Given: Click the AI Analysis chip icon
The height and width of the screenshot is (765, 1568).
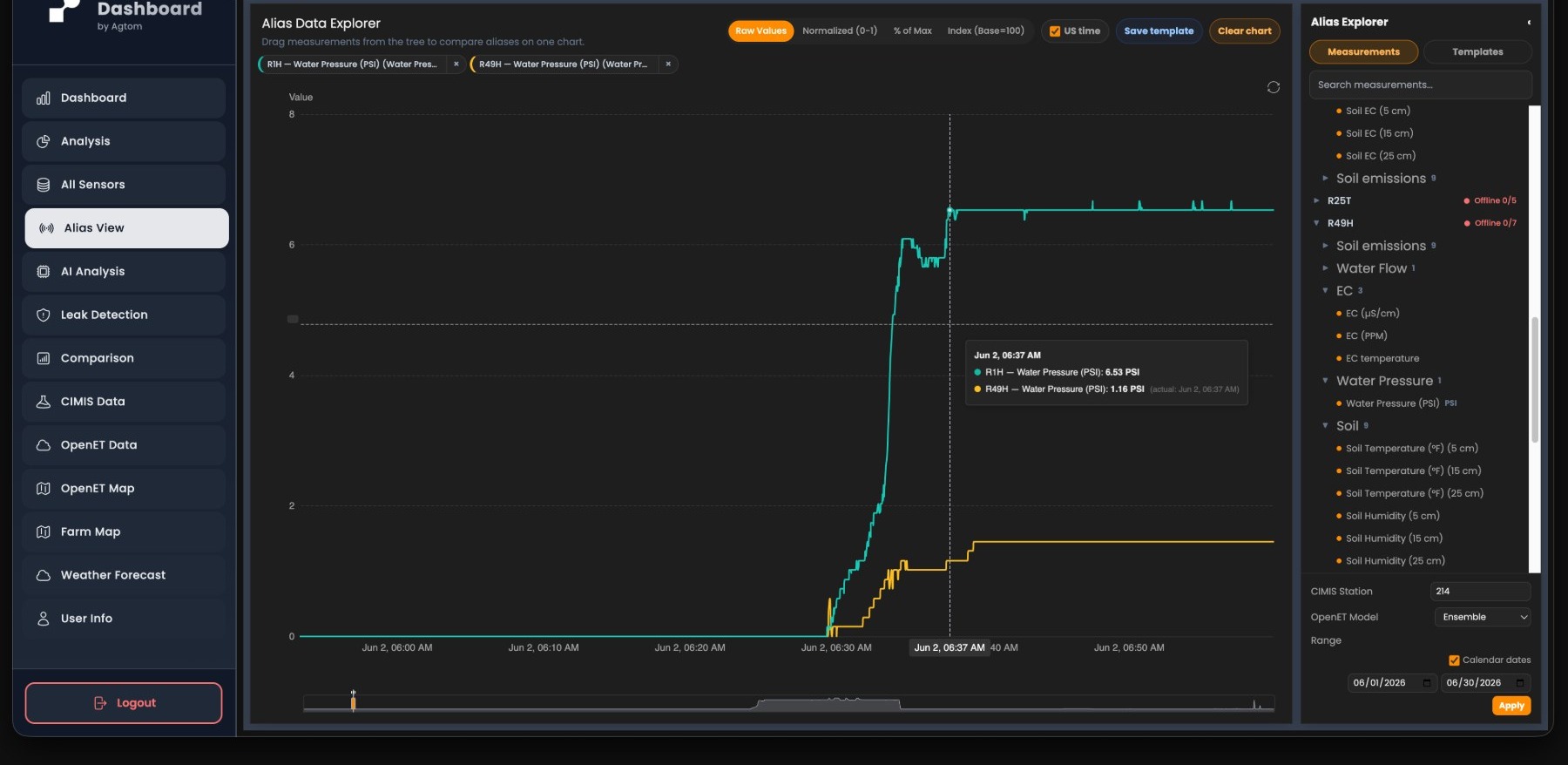Looking at the screenshot, I should click(43, 272).
